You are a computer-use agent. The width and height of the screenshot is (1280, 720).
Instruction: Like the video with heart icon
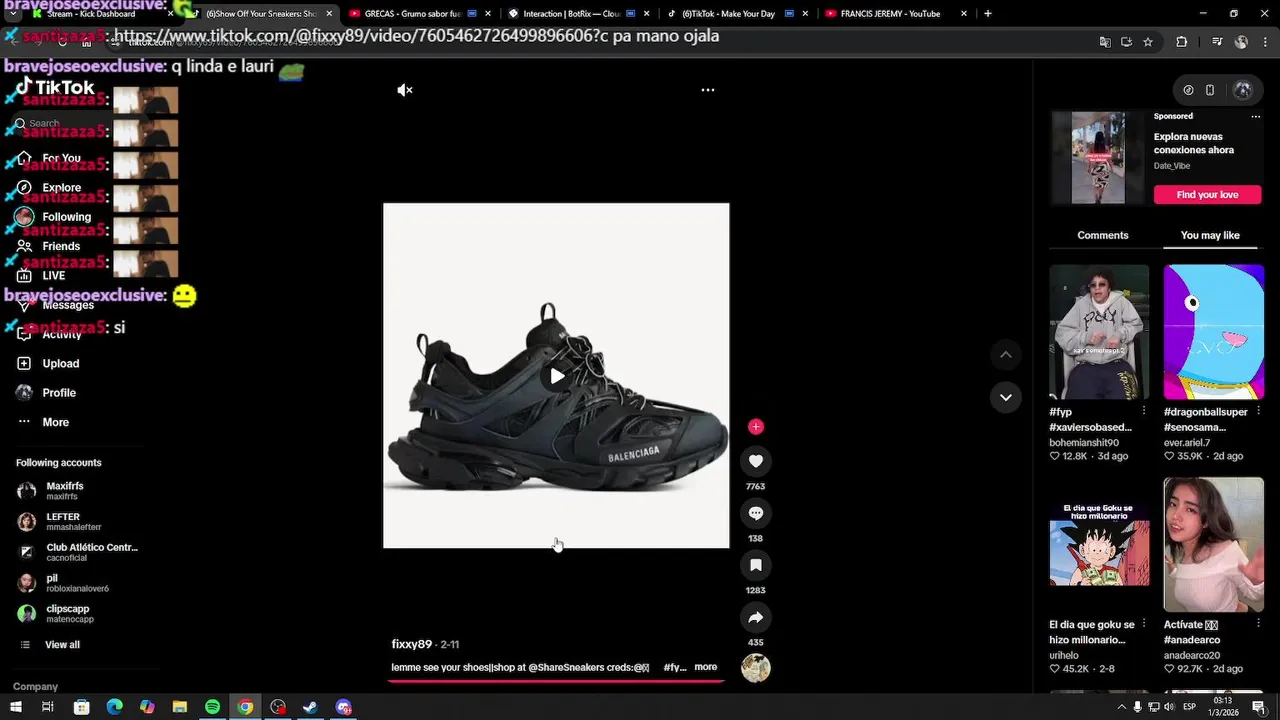click(756, 461)
